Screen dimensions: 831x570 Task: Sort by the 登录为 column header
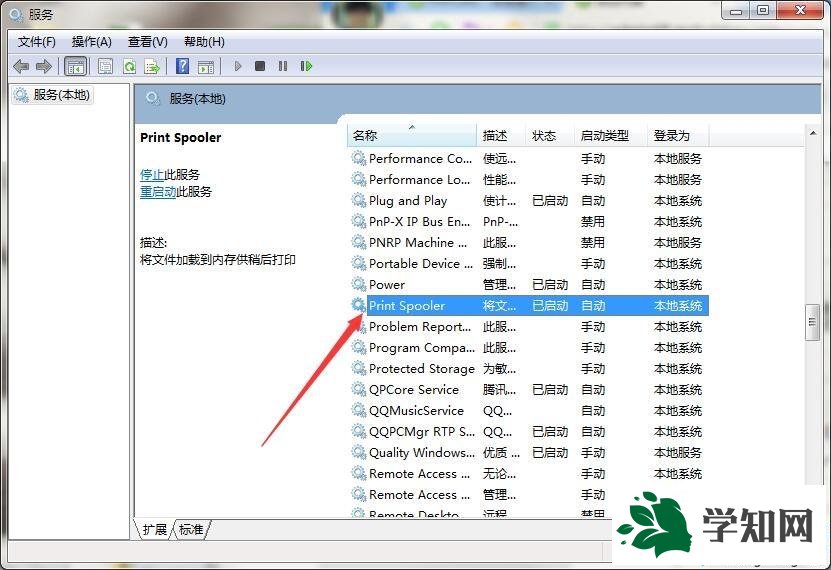tap(678, 136)
